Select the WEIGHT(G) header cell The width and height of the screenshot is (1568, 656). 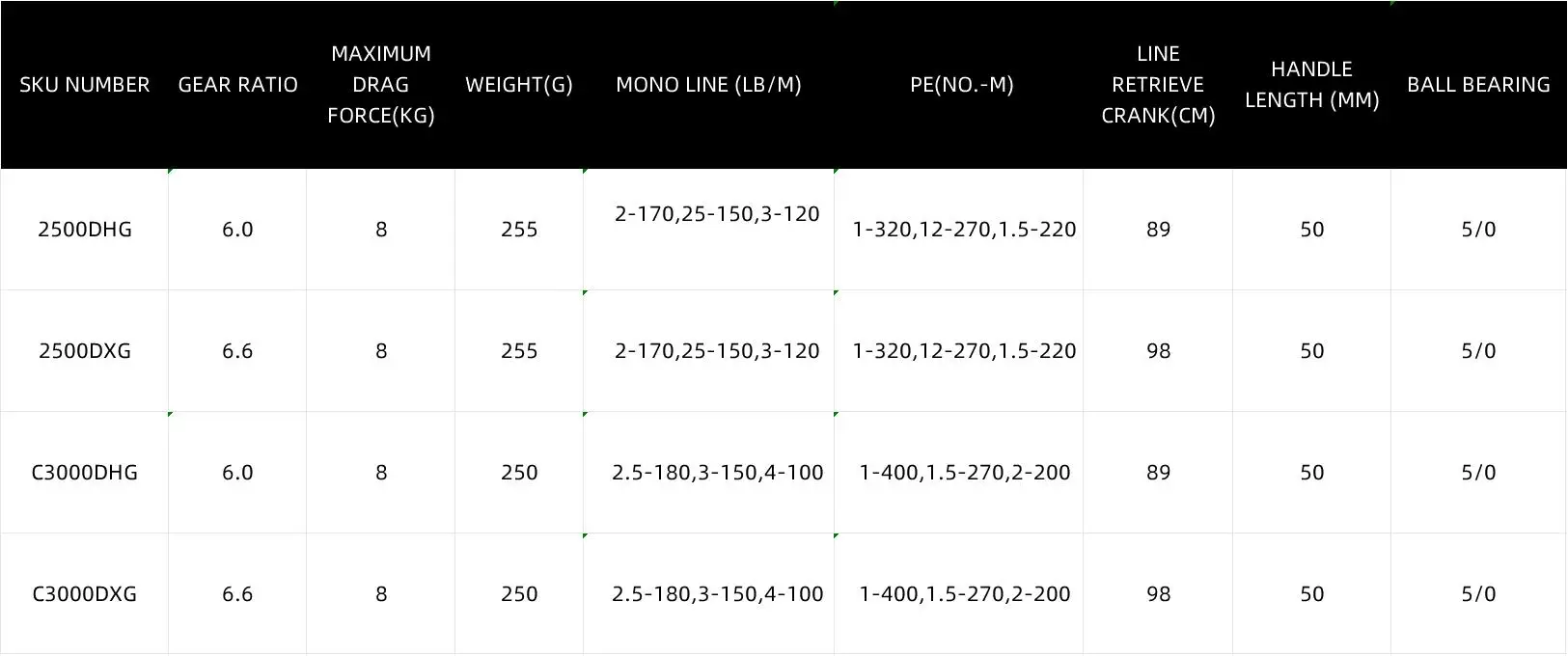coord(519,85)
